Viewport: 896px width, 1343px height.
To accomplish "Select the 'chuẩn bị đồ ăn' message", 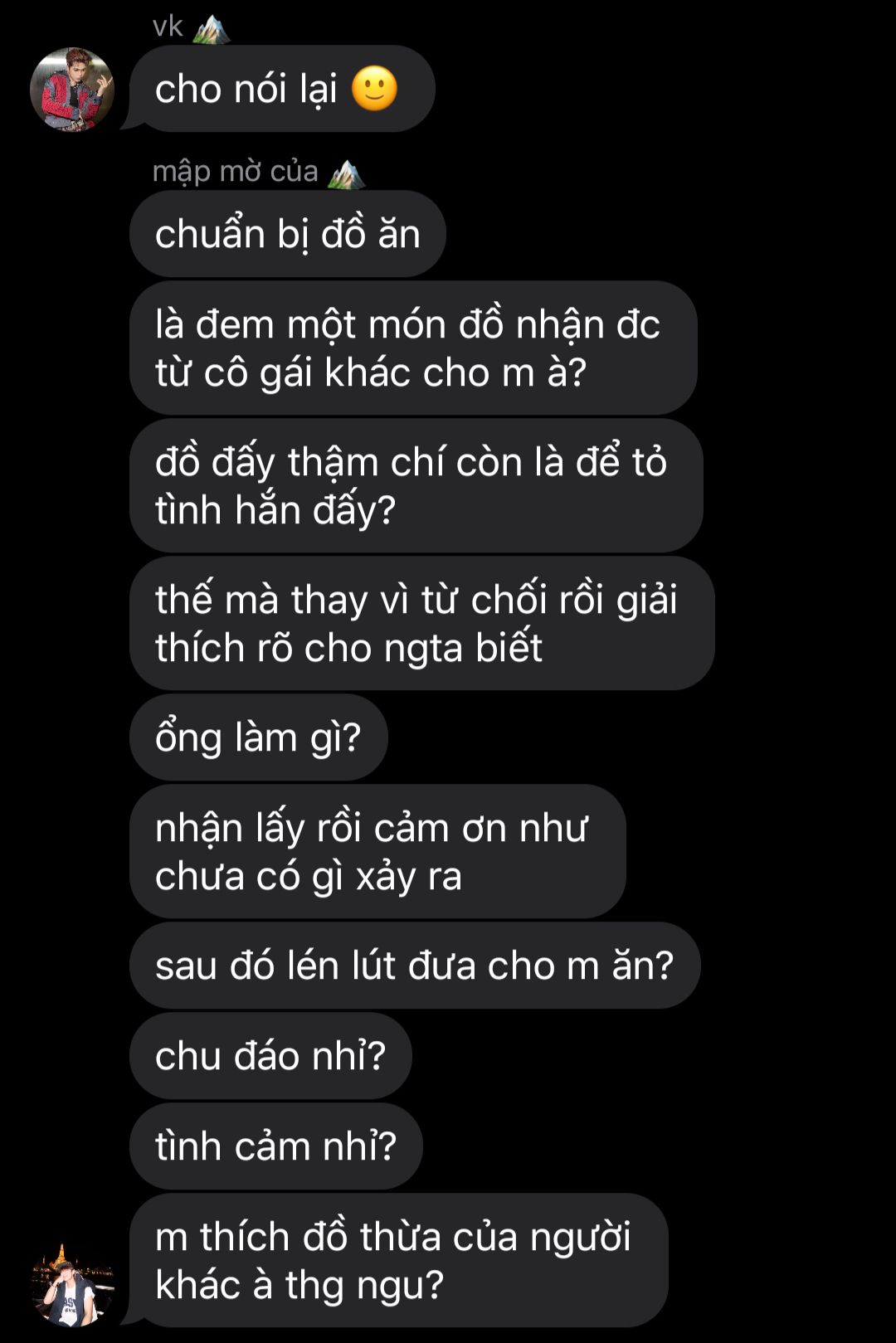I will [288, 234].
